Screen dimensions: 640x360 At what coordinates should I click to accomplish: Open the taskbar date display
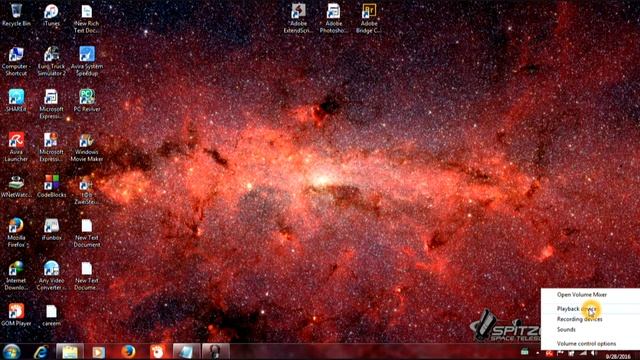coord(618,357)
